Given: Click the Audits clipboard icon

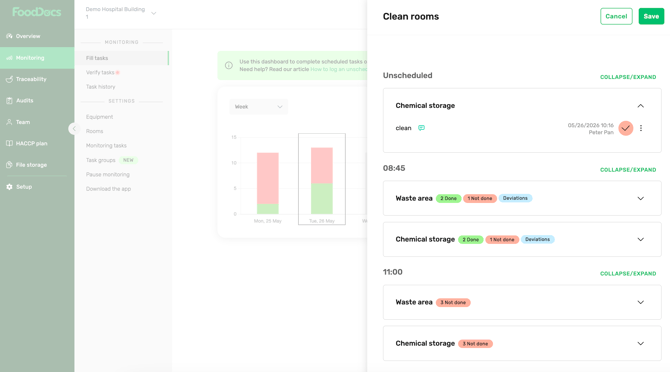Looking at the screenshot, I should click(x=9, y=100).
